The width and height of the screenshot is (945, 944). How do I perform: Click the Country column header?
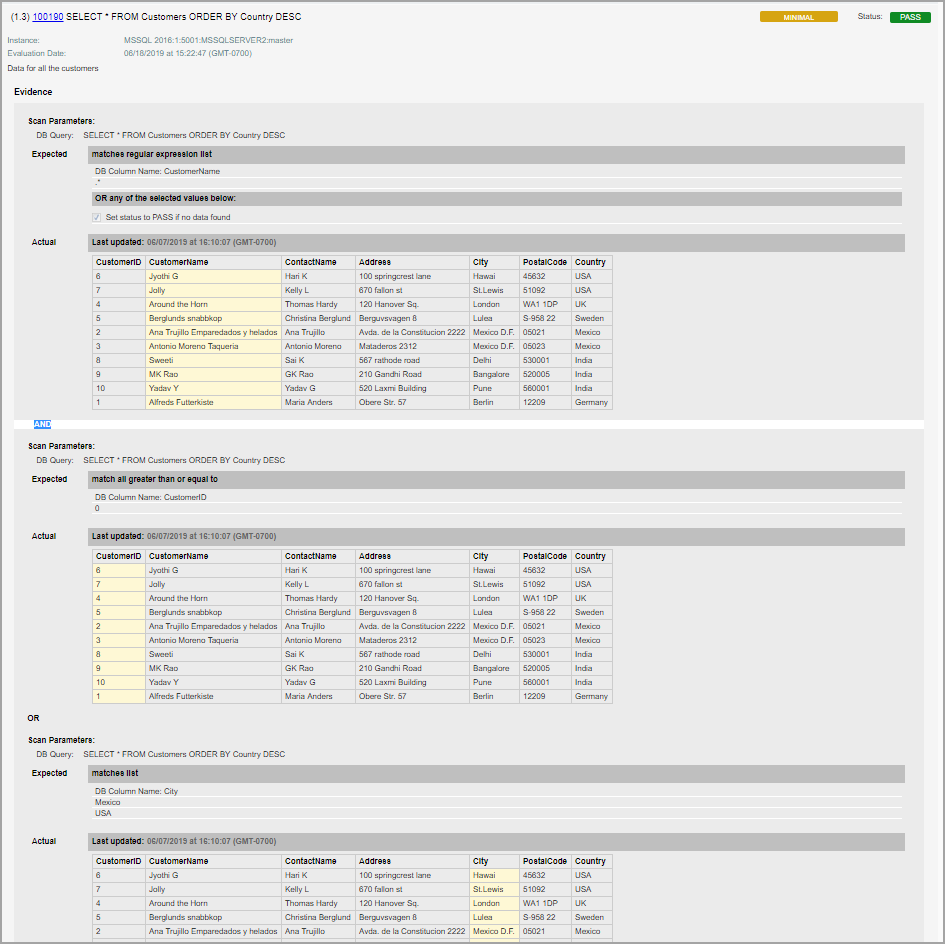[590, 262]
